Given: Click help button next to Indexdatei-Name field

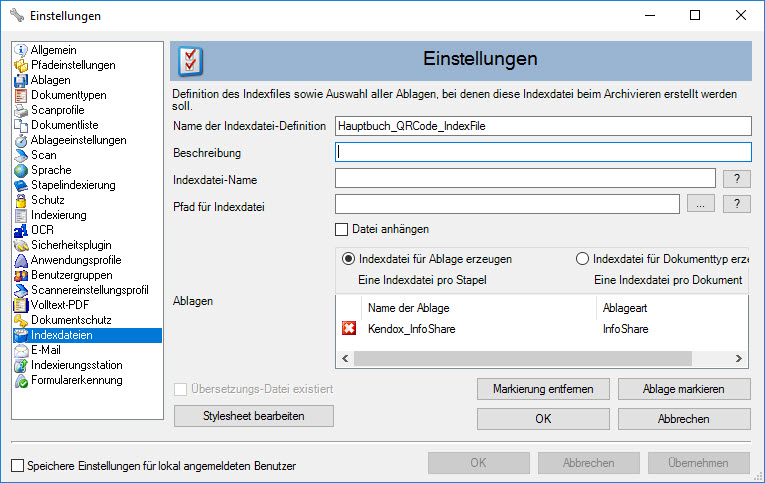Looking at the screenshot, I should pos(736,179).
